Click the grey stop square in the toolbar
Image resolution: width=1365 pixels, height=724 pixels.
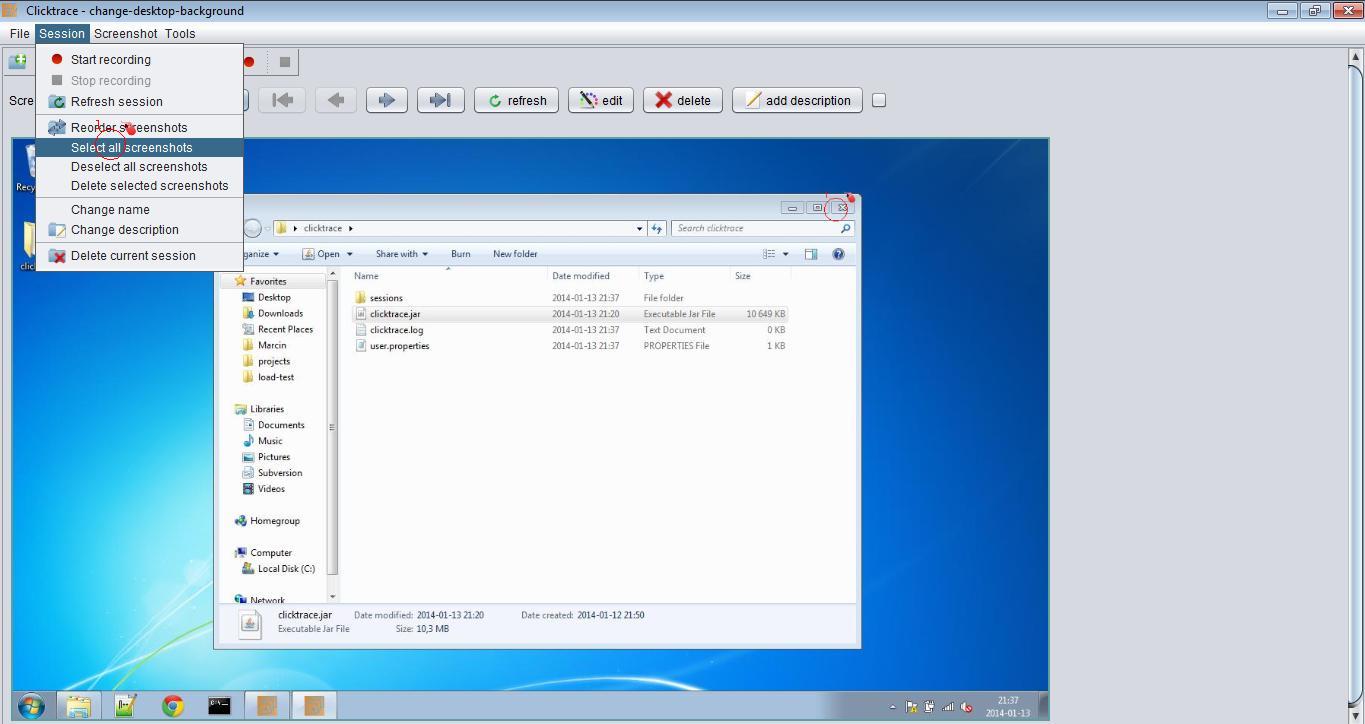tap(284, 62)
